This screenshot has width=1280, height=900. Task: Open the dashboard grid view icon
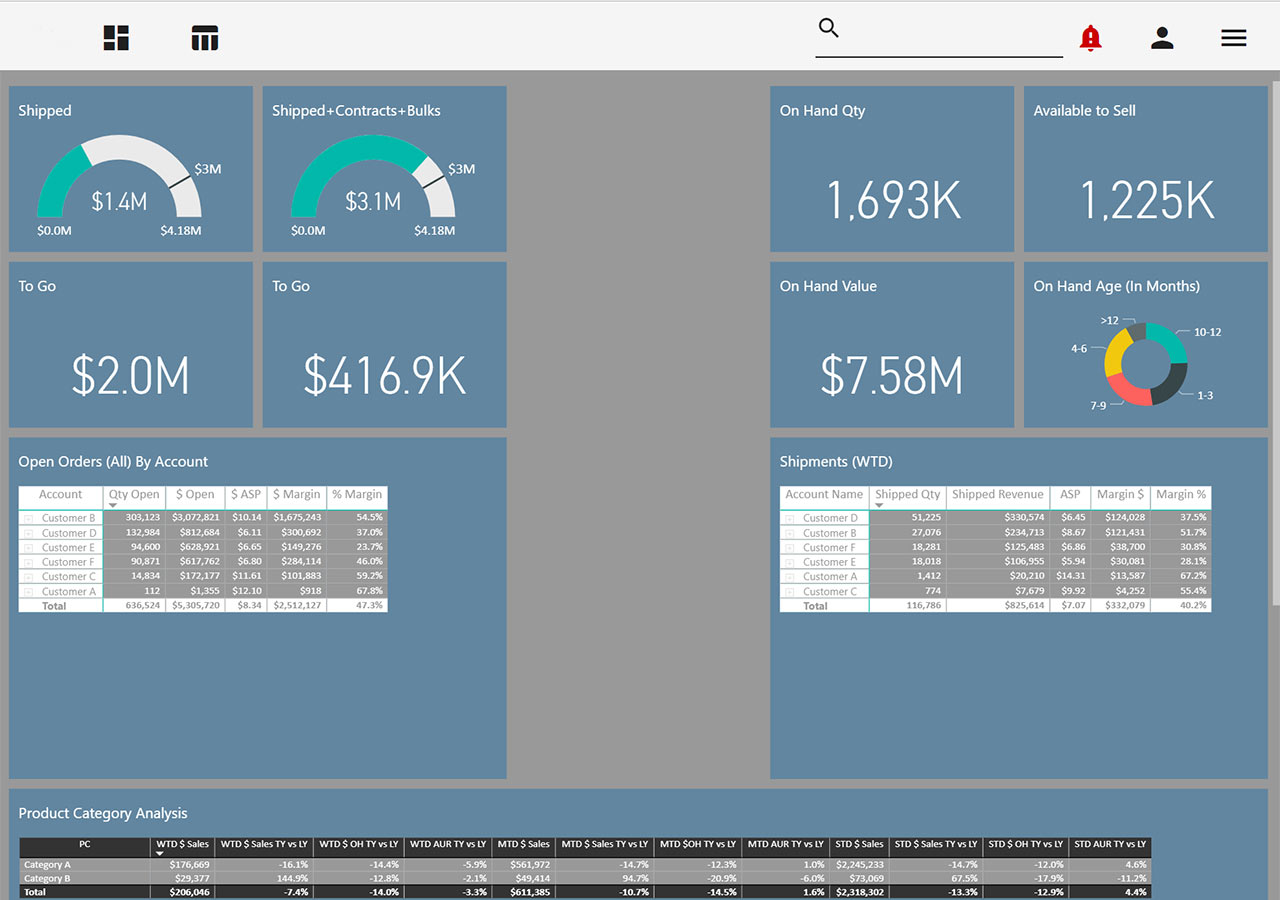tap(117, 38)
